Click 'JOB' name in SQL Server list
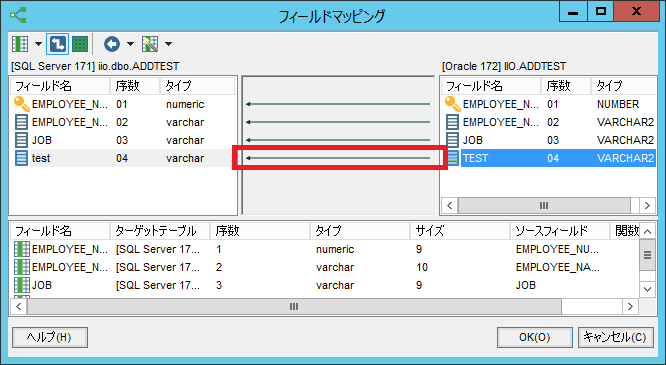 coord(42,140)
